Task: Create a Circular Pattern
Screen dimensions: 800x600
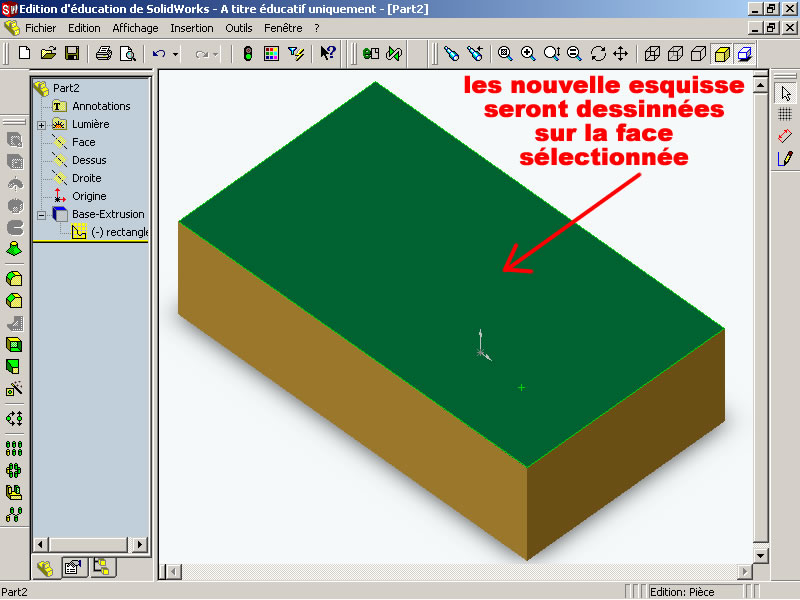Action: (14, 470)
